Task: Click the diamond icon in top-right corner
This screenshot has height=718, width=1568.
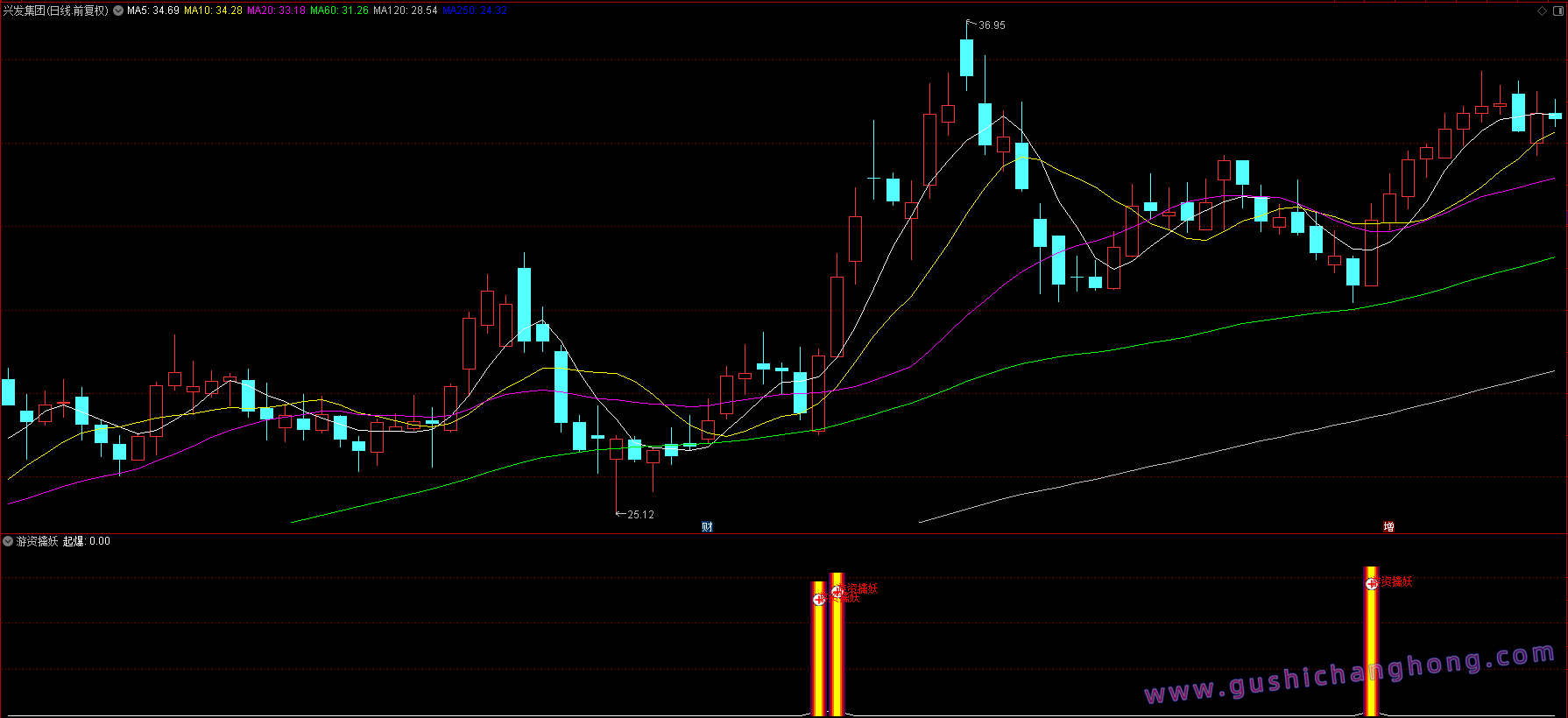Action: (1542, 11)
